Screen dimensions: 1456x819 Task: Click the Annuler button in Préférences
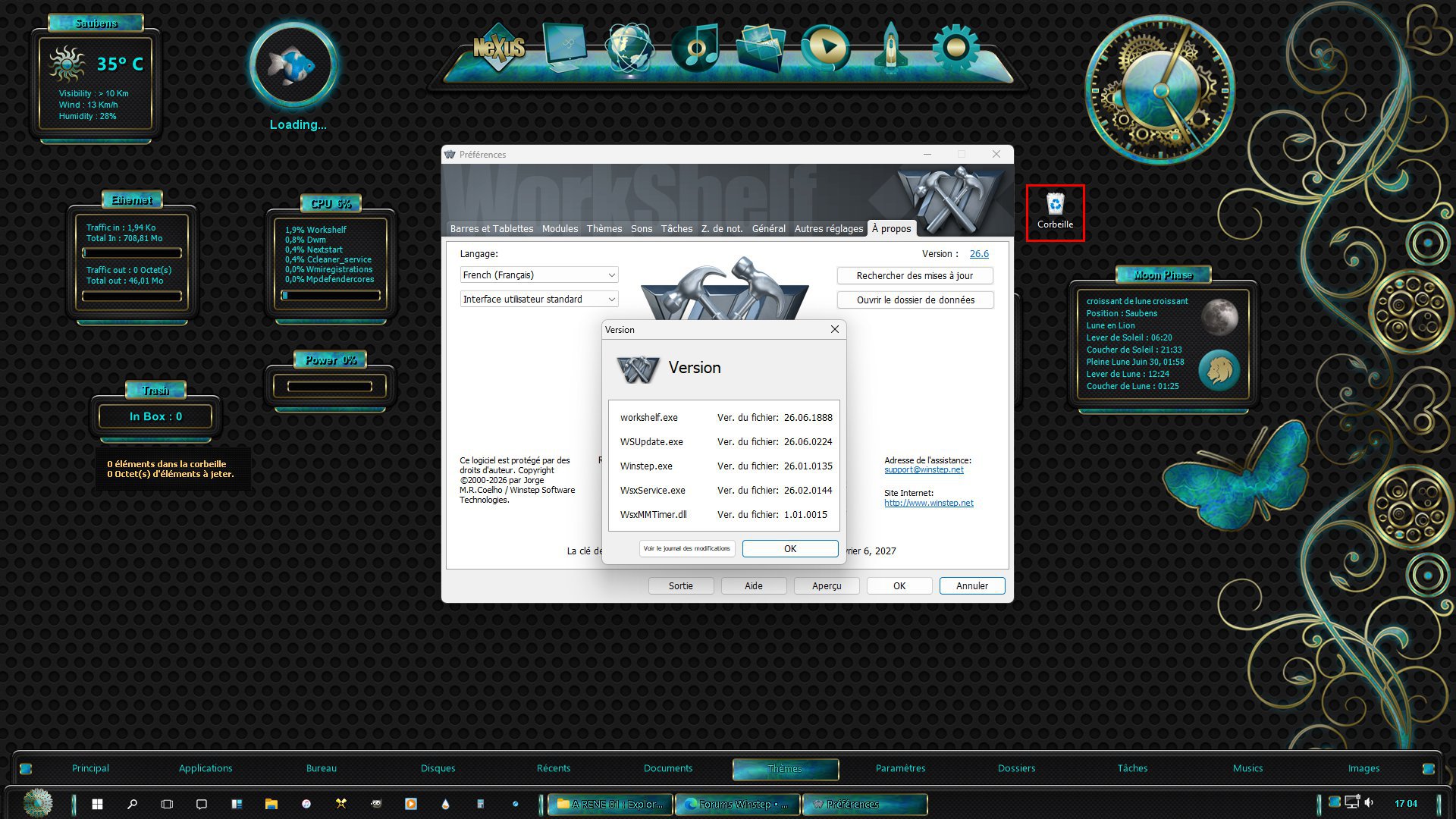click(972, 586)
